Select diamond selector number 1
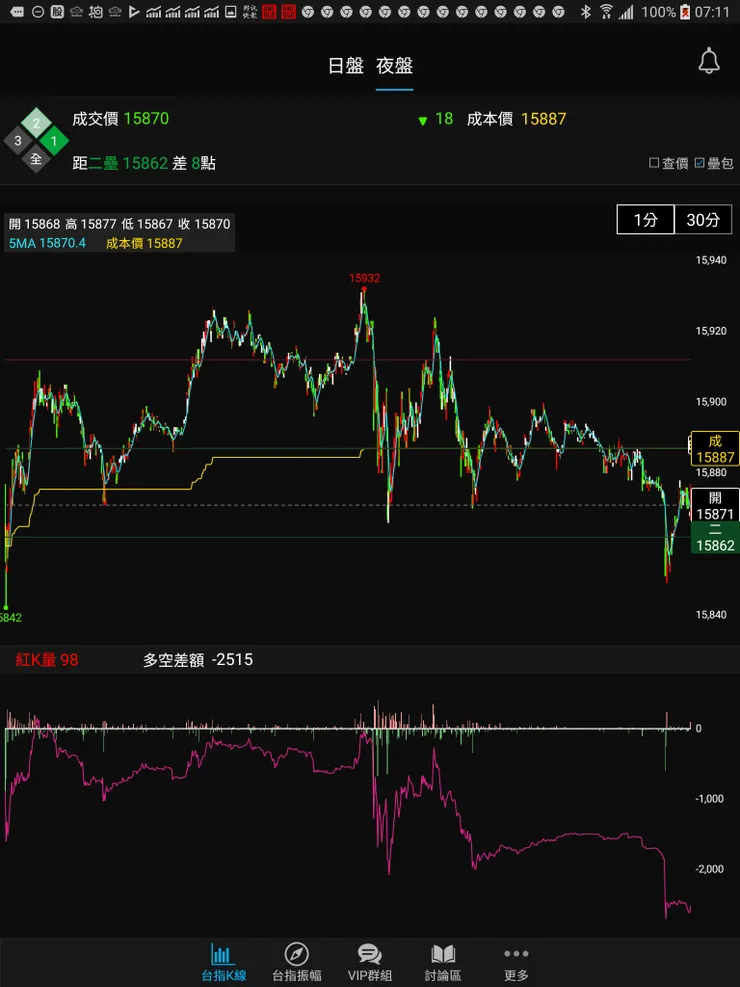740x987 pixels. click(54, 141)
